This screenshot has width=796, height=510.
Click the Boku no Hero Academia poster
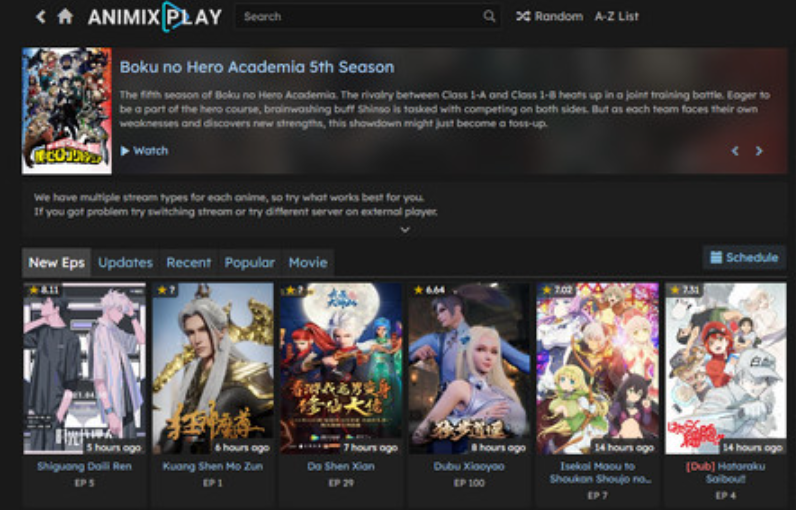[x=67, y=111]
